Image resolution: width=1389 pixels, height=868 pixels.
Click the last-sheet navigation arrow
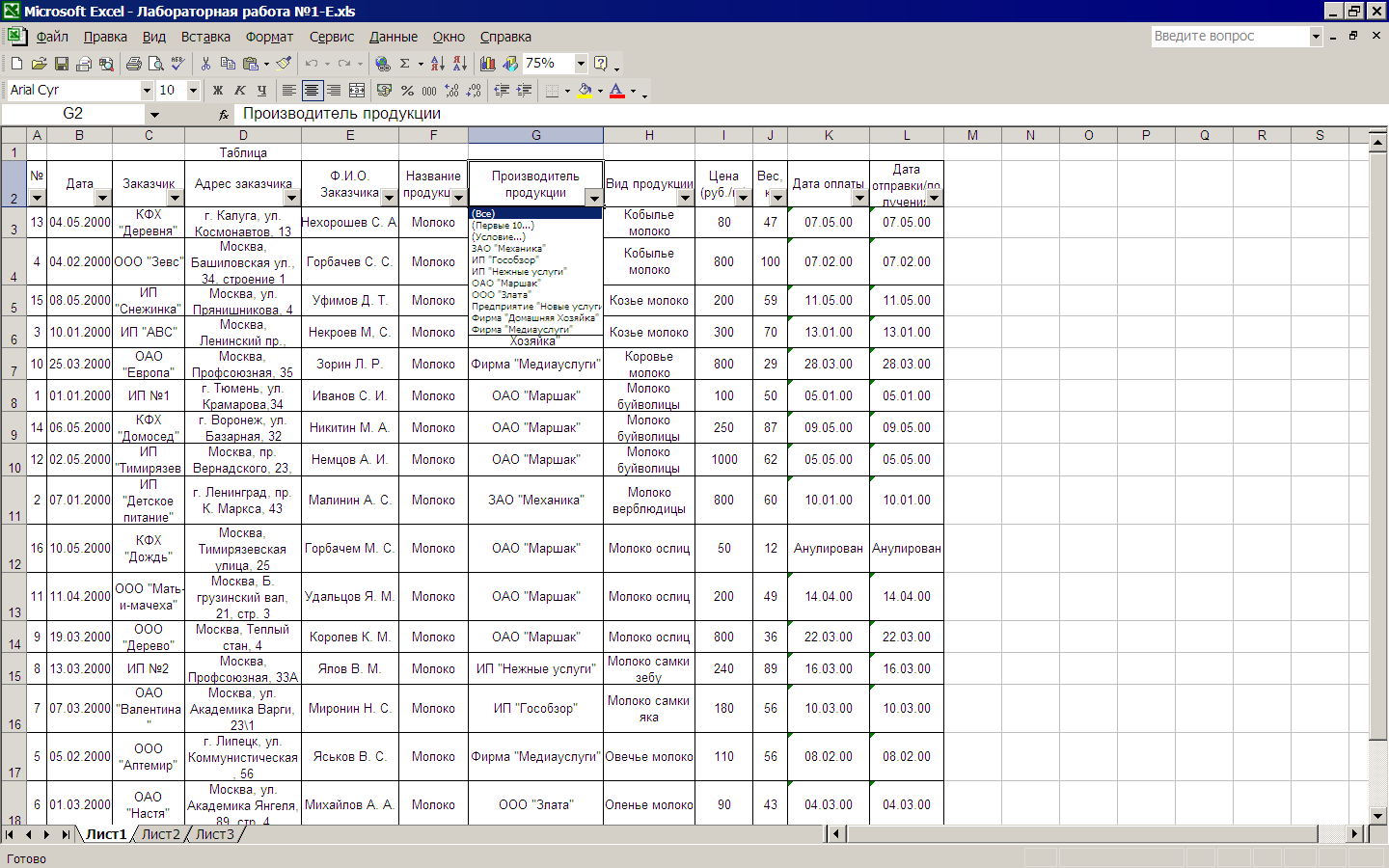[66, 834]
